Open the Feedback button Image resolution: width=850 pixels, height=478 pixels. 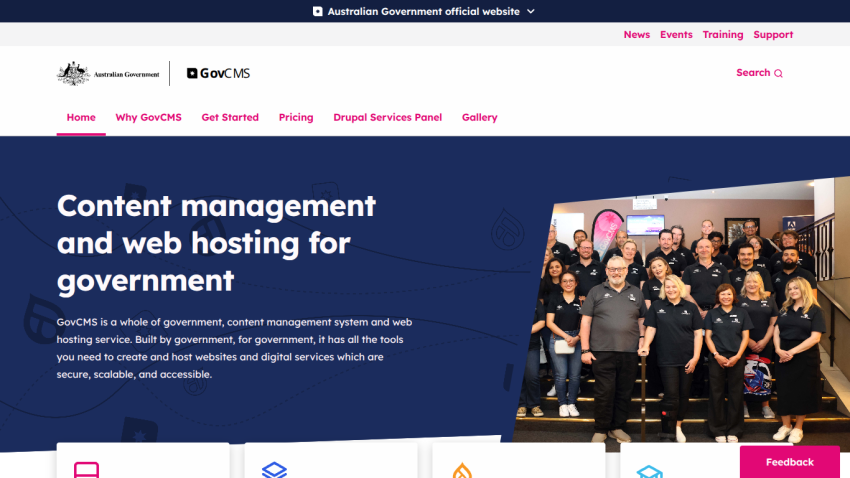(x=789, y=462)
